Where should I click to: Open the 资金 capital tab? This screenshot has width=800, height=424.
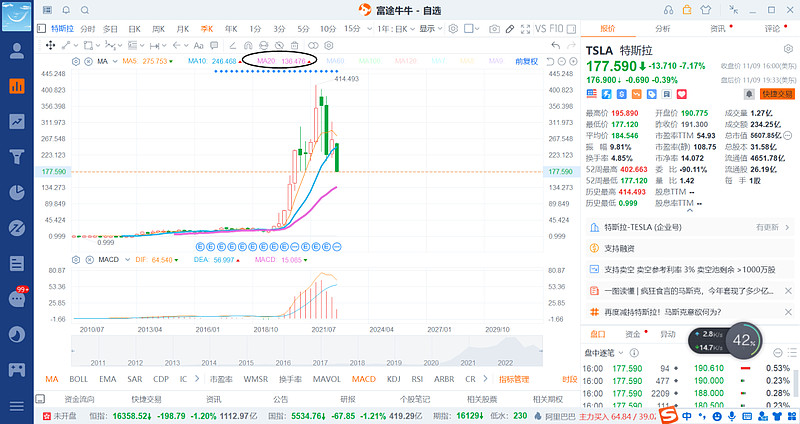pos(633,334)
